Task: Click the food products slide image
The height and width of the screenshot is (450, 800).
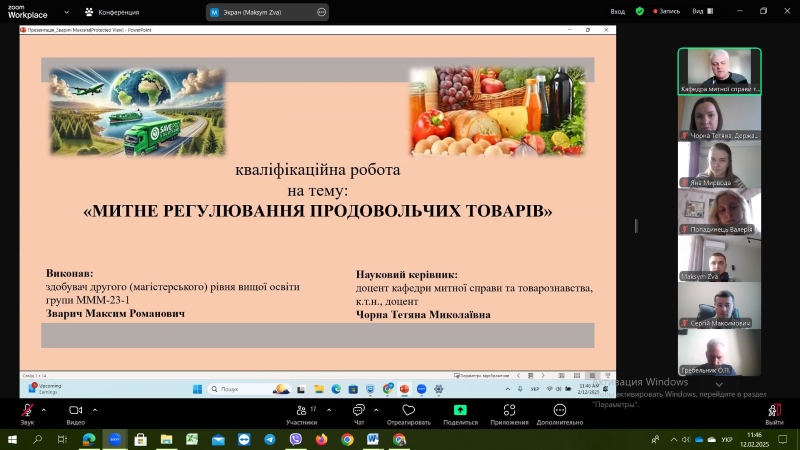Action: tap(497, 111)
